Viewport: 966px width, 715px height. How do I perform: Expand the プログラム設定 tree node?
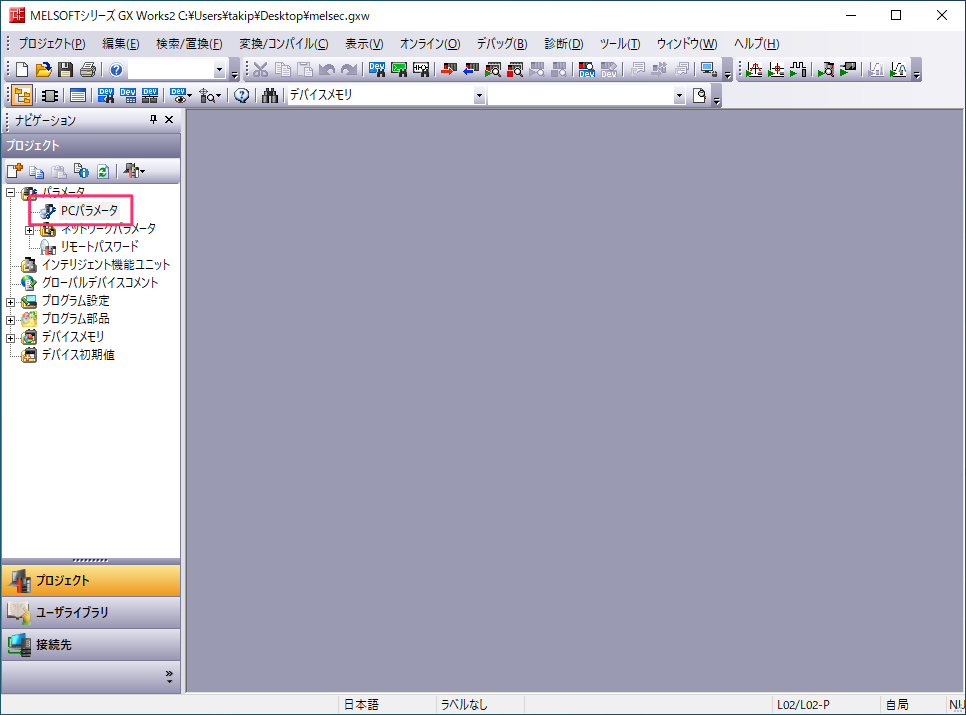(x=10, y=302)
